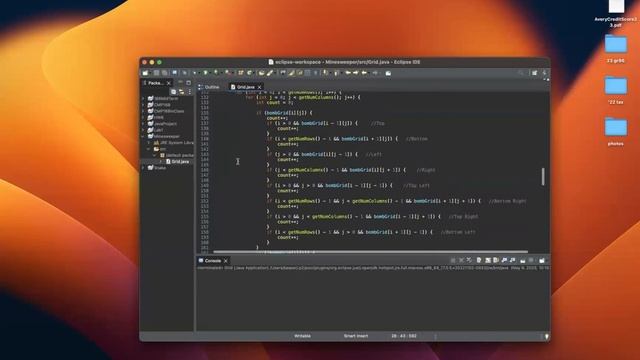The height and width of the screenshot is (360, 640).
Task: Click the Save All toolbar icon
Action: (164, 73)
